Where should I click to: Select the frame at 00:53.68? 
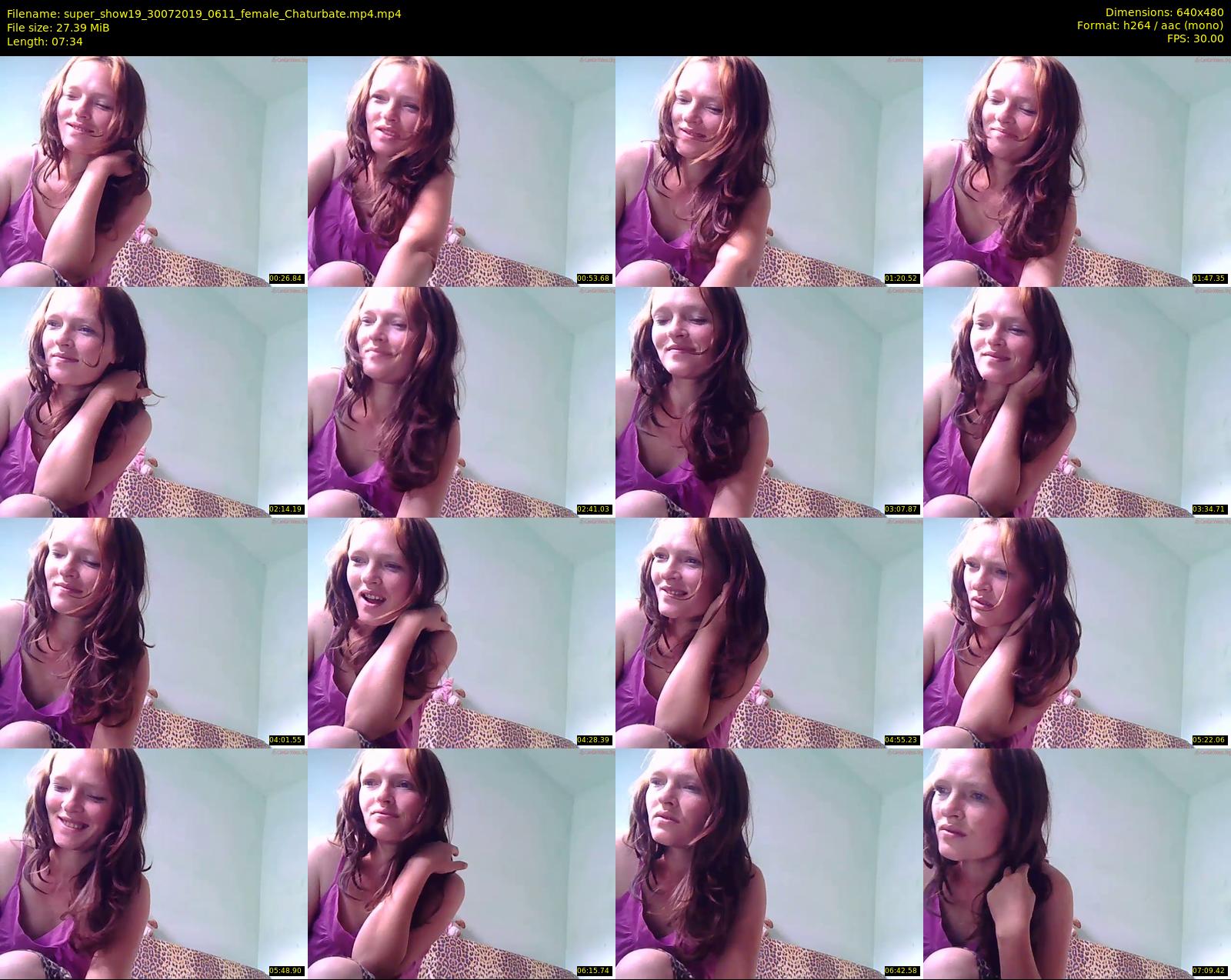[x=462, y=171]
